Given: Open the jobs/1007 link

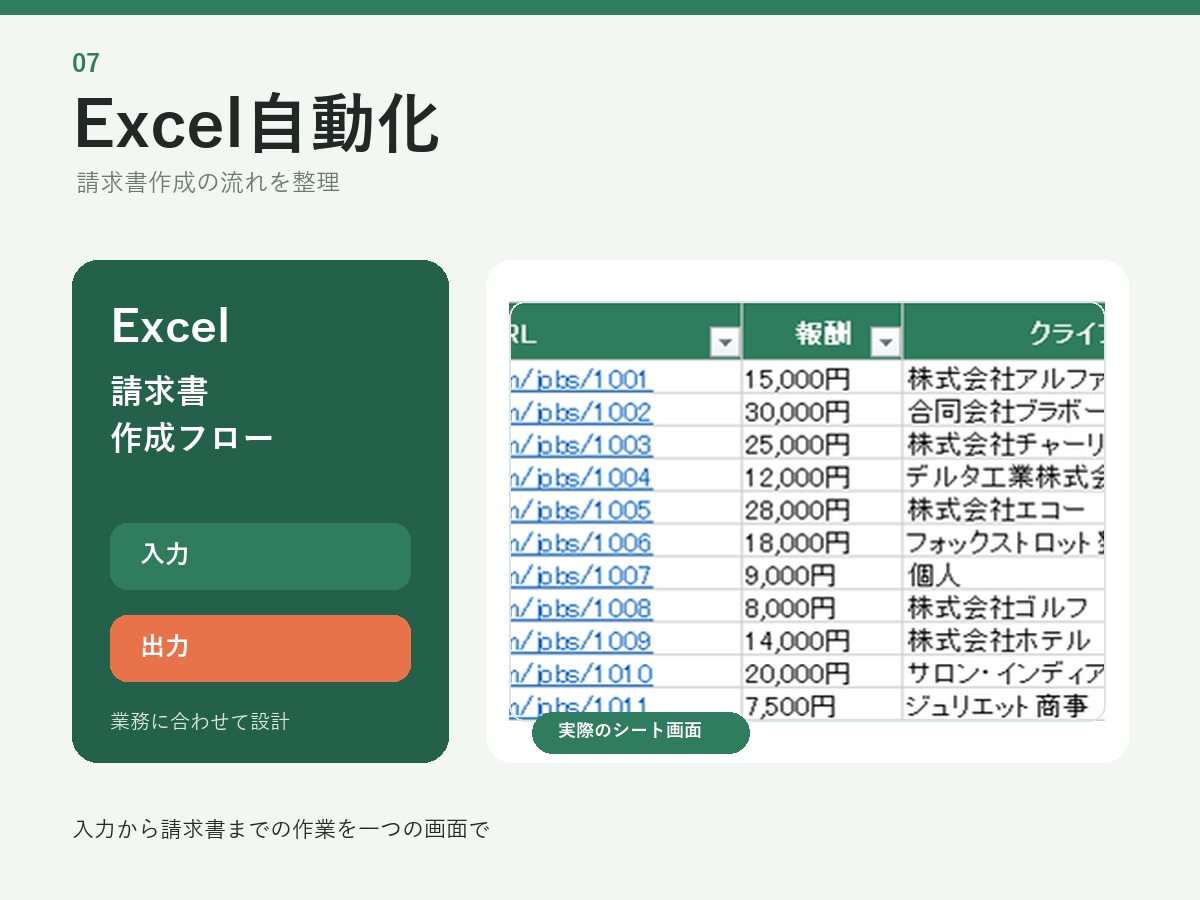Looking at the screenshot, I should coord(581,576).
